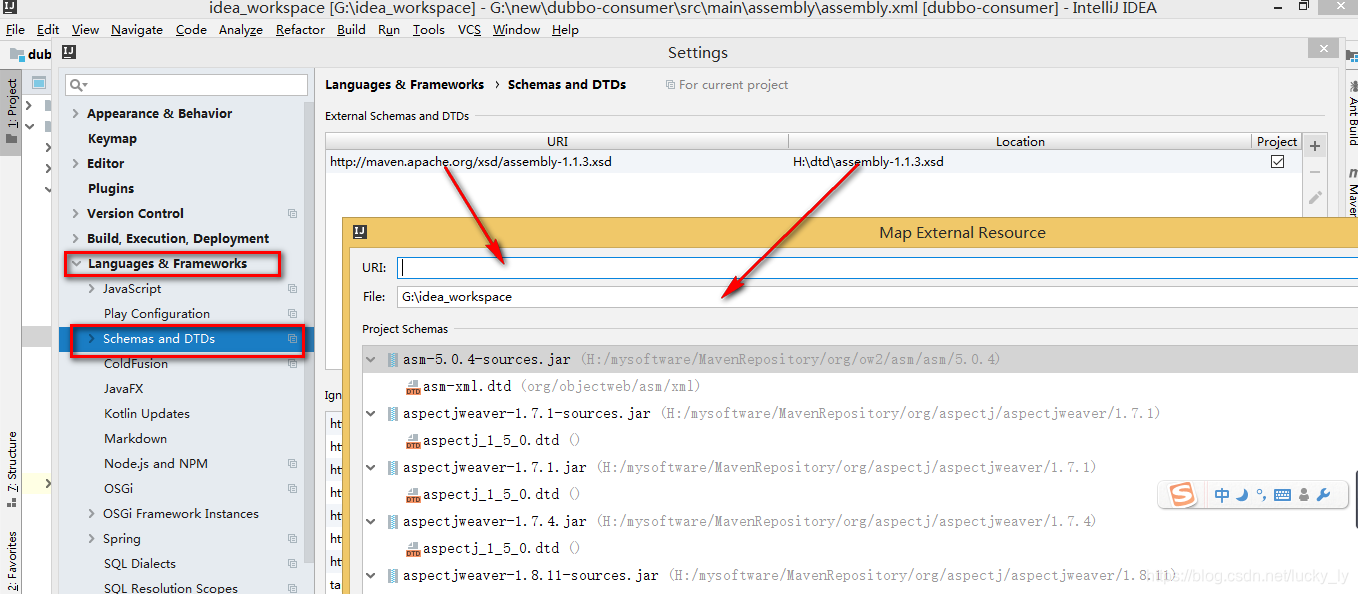
Task: Focus the settings search box
Action: tap(187, 85)
